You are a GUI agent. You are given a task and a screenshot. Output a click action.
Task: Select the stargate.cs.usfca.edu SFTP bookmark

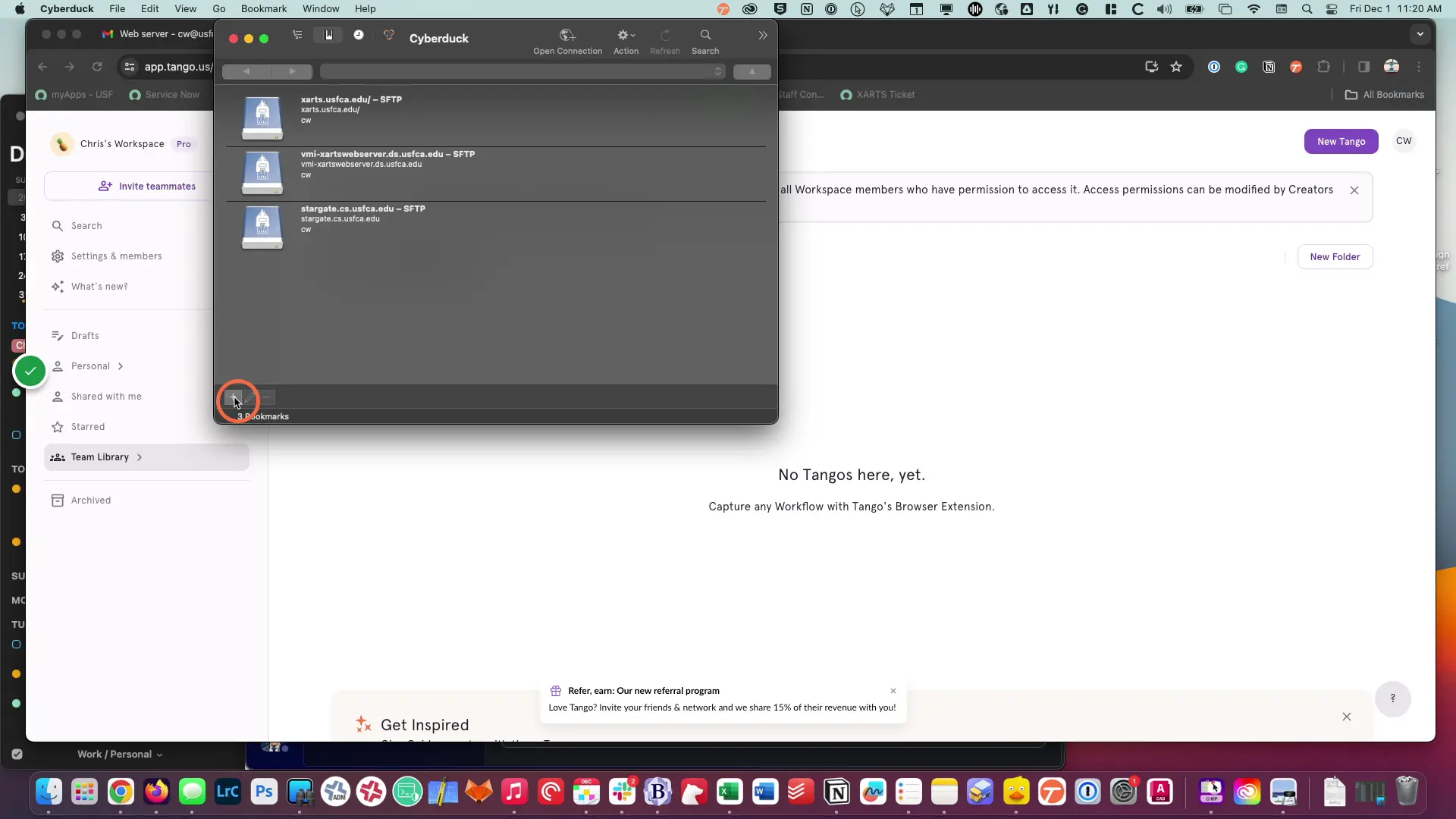pyautogui.click(x=496, y=228)
